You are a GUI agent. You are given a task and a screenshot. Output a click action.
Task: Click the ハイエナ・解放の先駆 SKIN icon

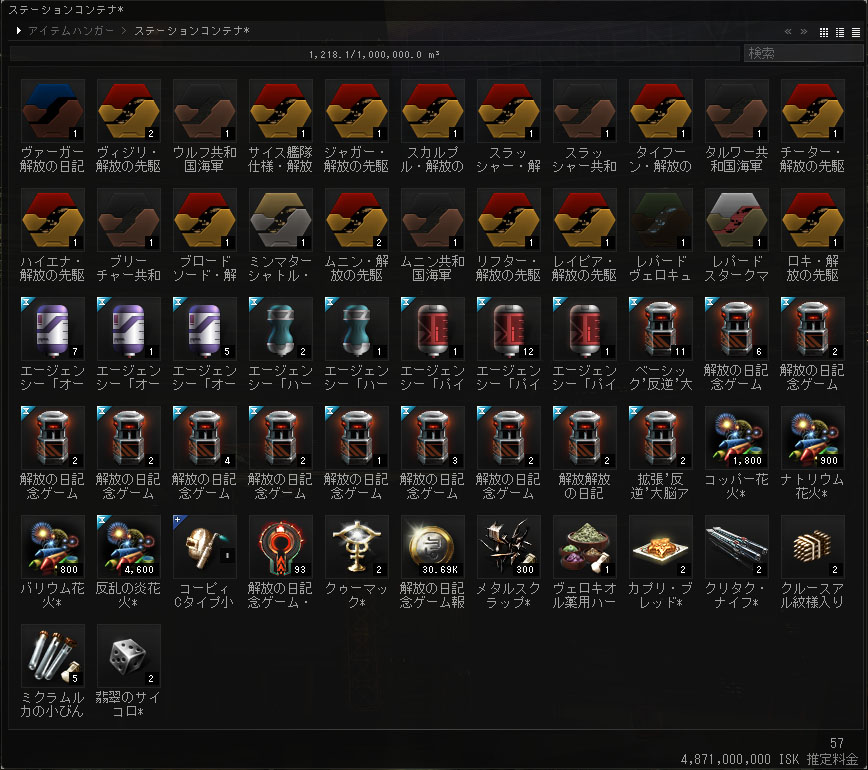(x=53, y=220)
